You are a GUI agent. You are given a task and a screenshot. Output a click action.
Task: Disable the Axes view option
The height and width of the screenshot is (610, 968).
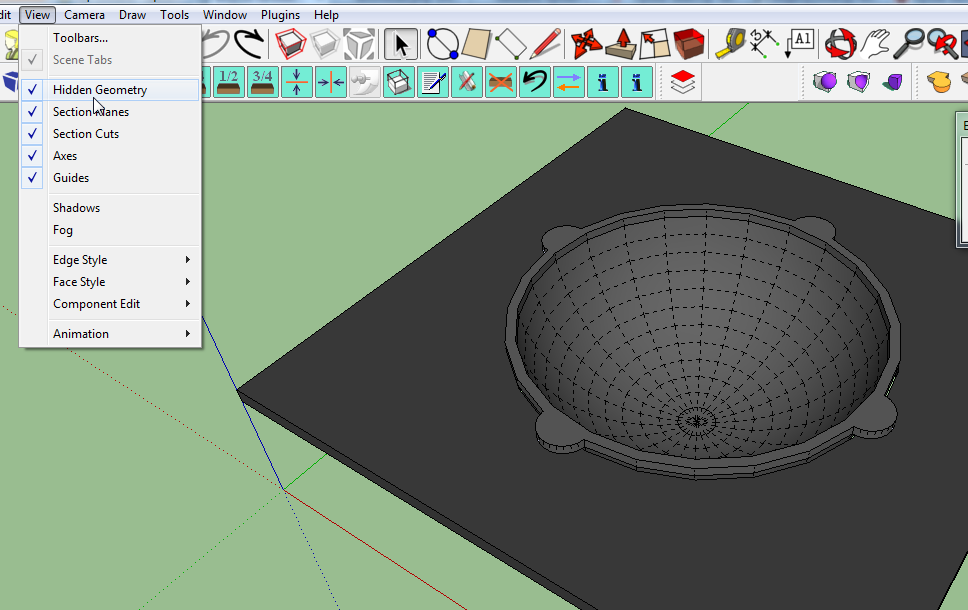[x=65, y=156]
